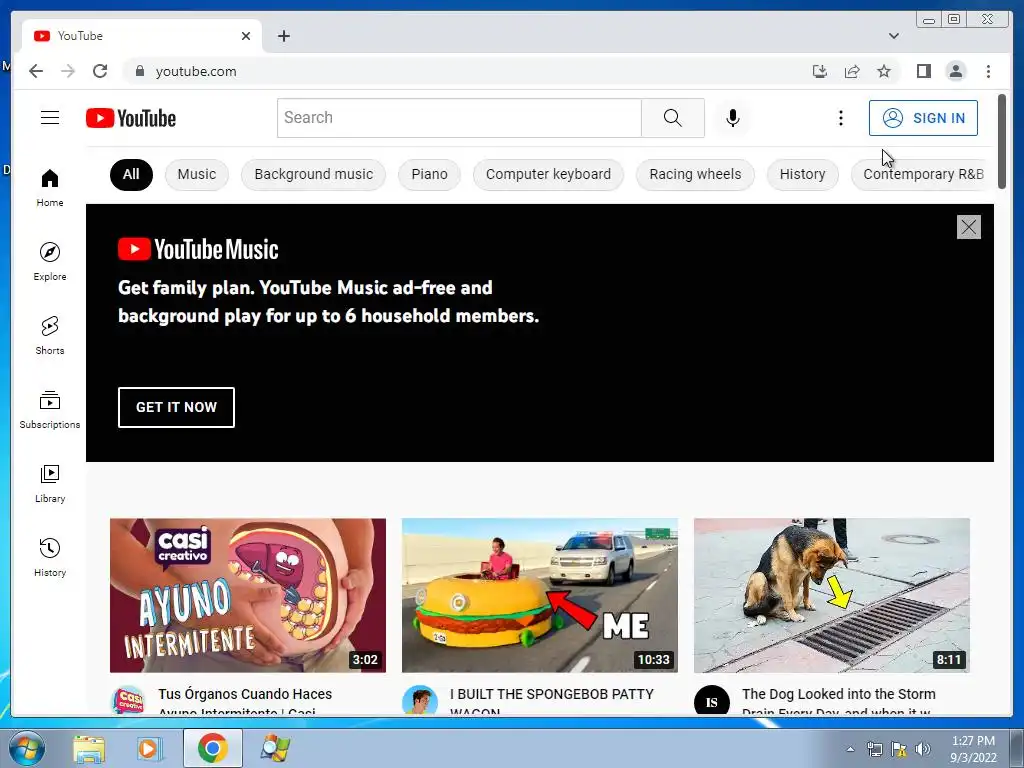Open Chrome three-dot menu
Viewport: 1024px width, 768px height.
click(x=988, y=71)
